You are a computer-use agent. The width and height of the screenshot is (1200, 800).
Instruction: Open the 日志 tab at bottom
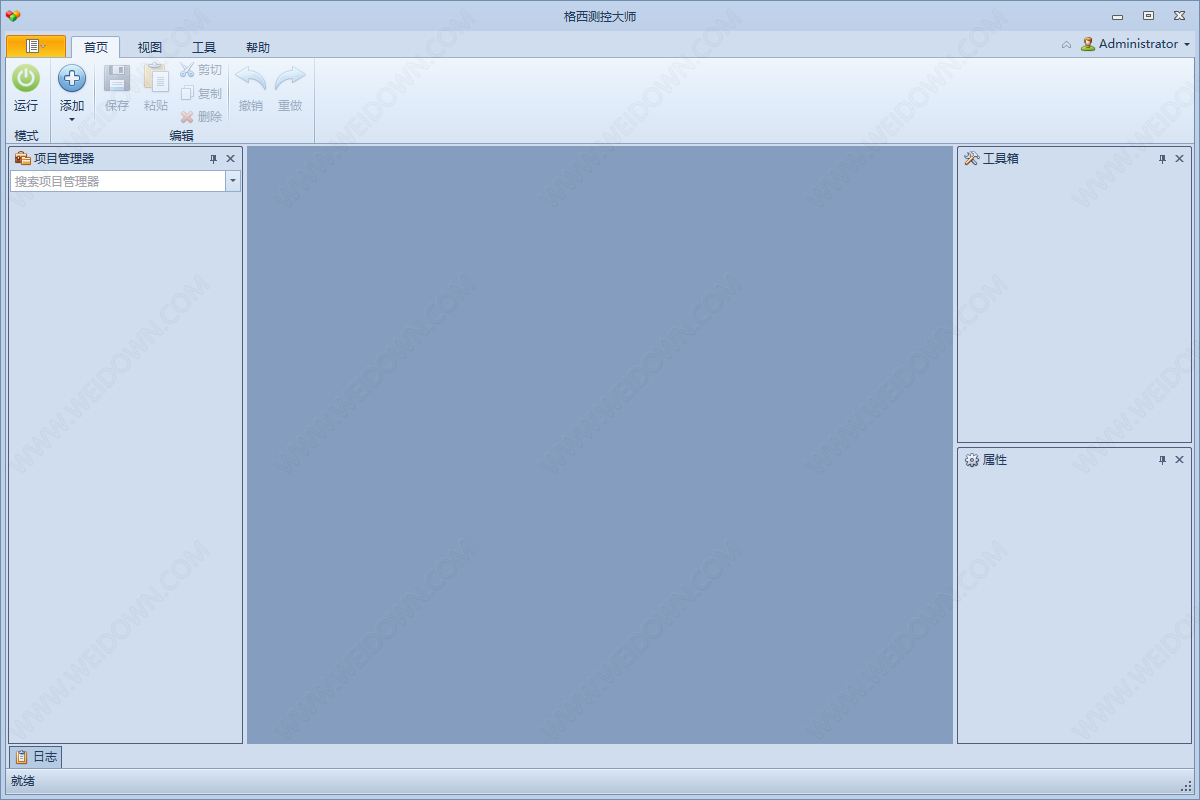(x=36, y=757)
